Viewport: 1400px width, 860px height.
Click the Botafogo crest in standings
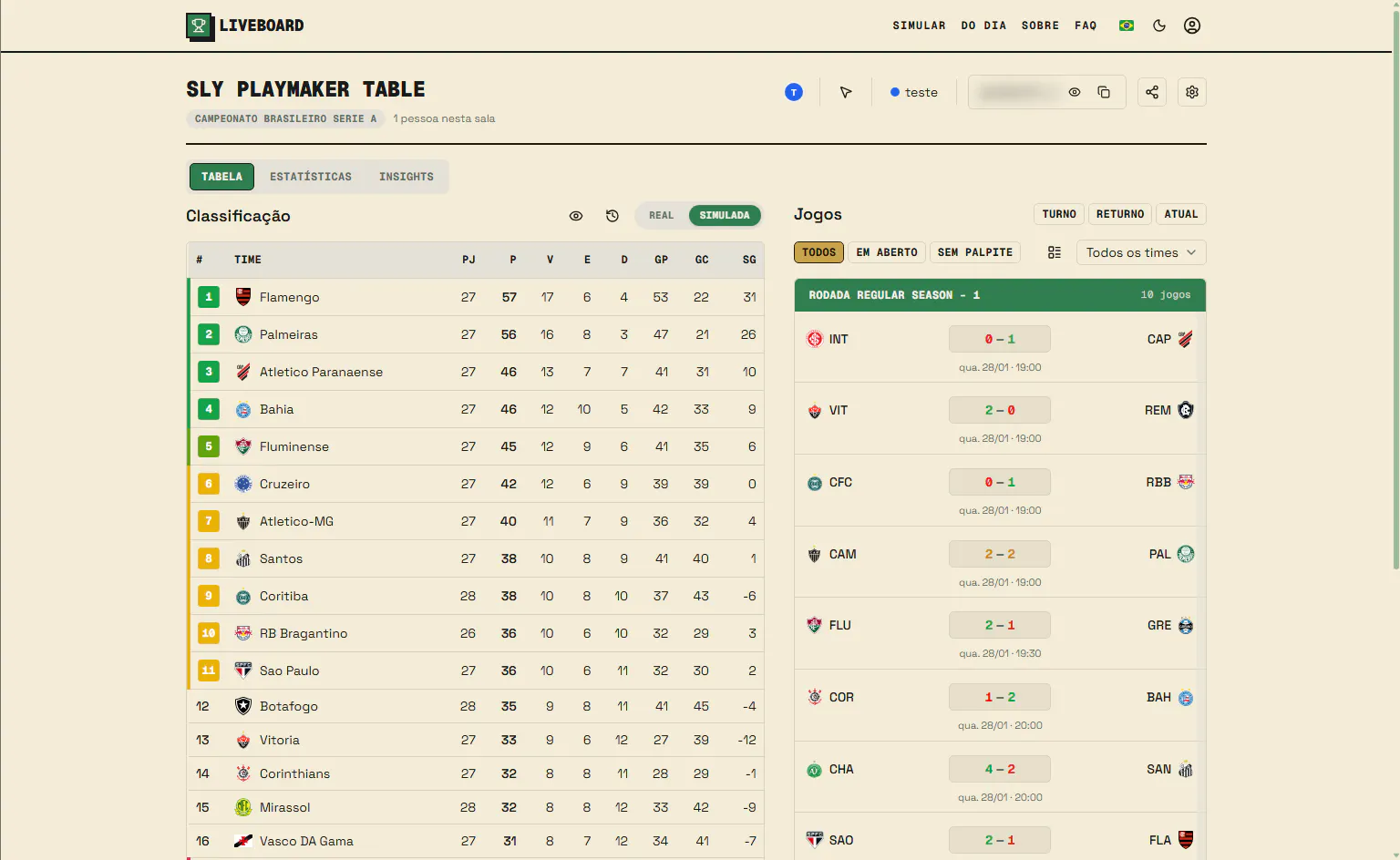pos(243,706)
